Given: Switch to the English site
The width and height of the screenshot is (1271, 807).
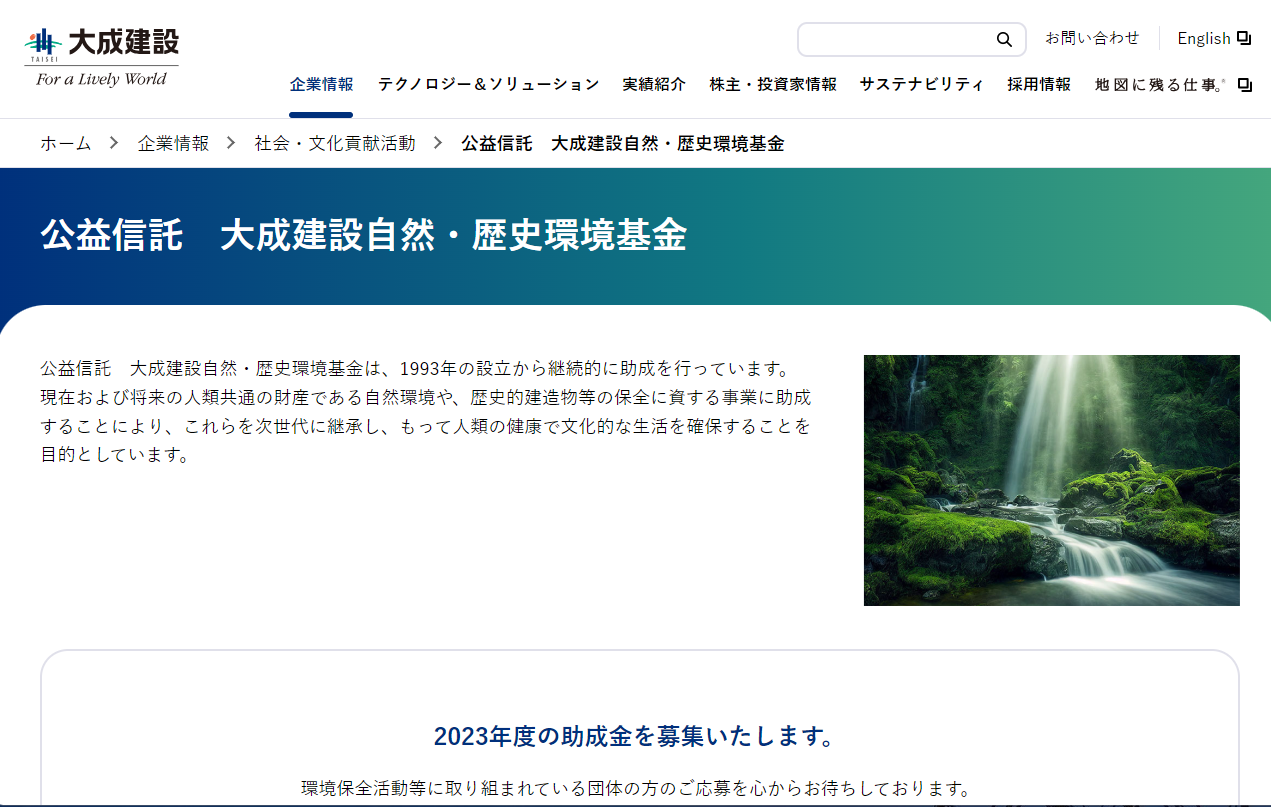Looking at the screenshot, I should [1203, 38].
